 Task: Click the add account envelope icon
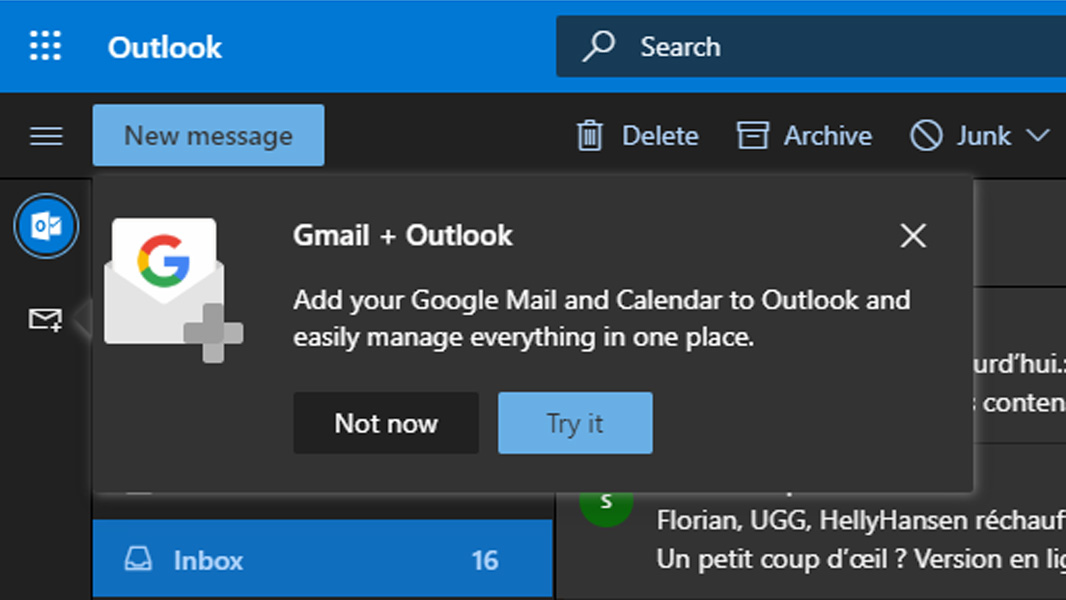tap(45, 320)
